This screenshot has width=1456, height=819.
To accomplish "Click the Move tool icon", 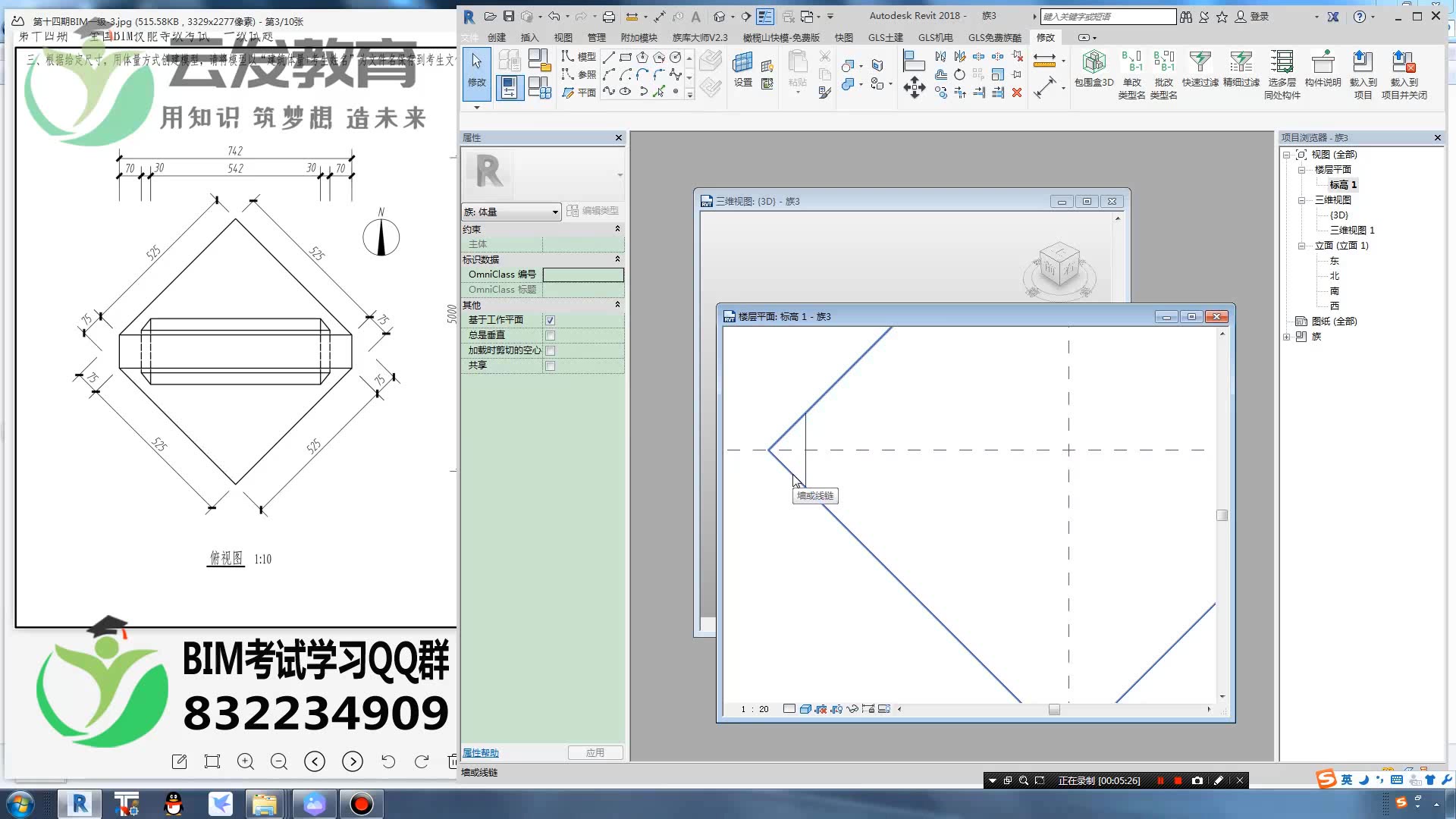I will [x=914, y=87].
